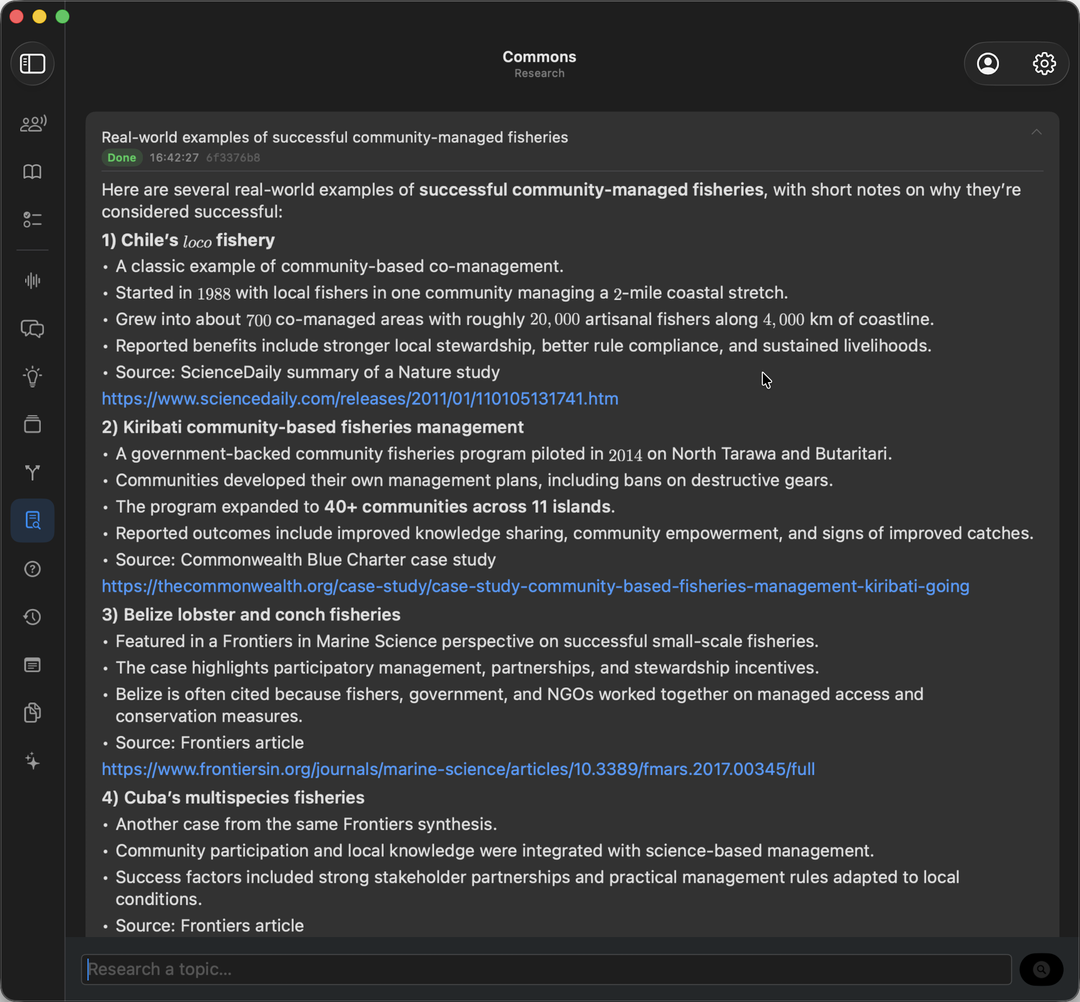Image resolution: width=1080 pixels, height=1002 pixels.
Task: Open the open-book icon in sidebar
Action: (32, 171)
